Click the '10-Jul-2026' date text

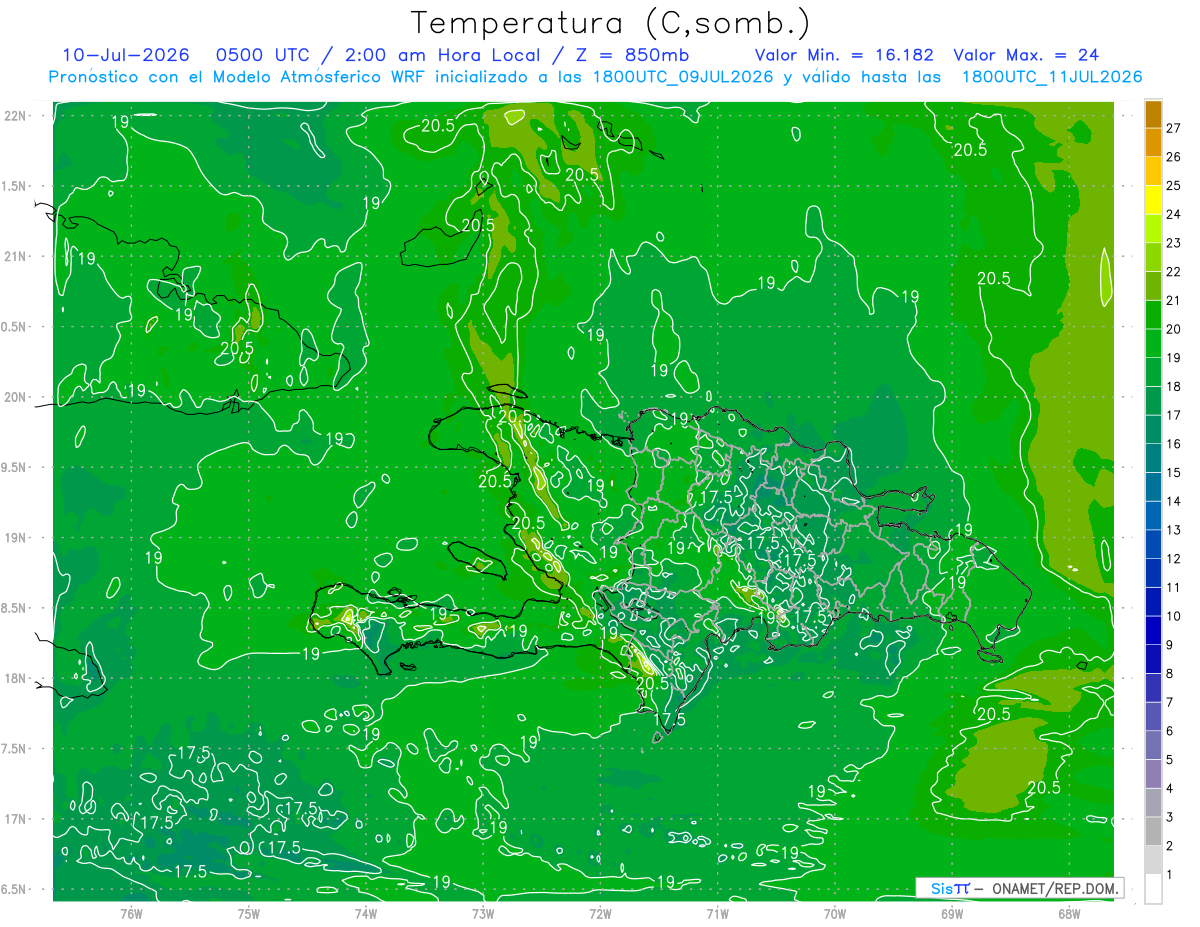coord(126,55)
